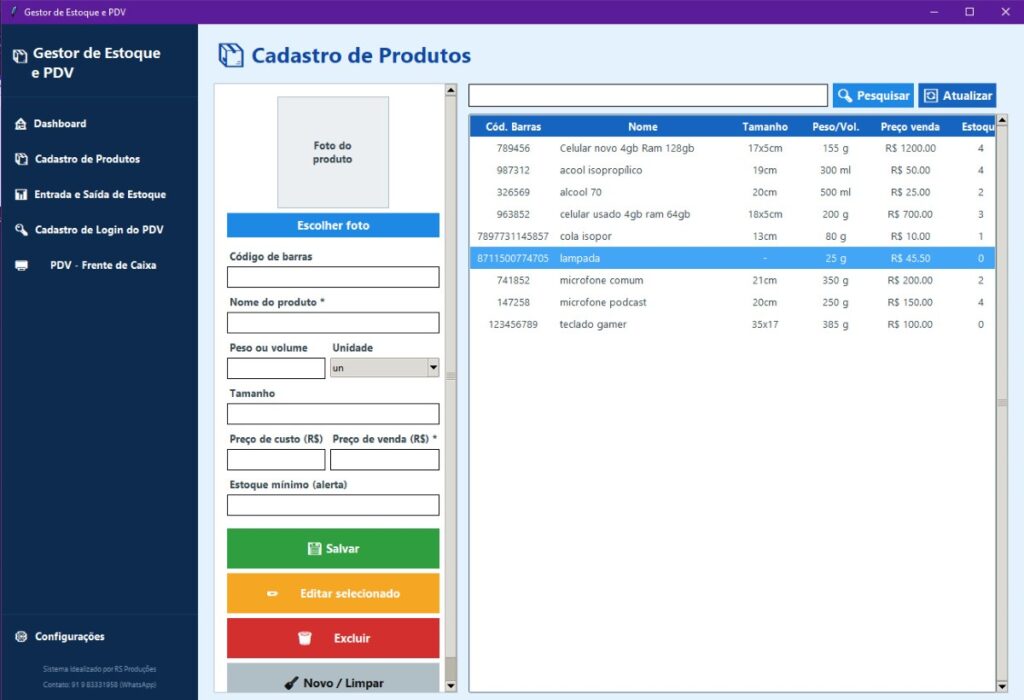Click the product search box
Screen dimensions: 1024x700
[x=648, y=95]
